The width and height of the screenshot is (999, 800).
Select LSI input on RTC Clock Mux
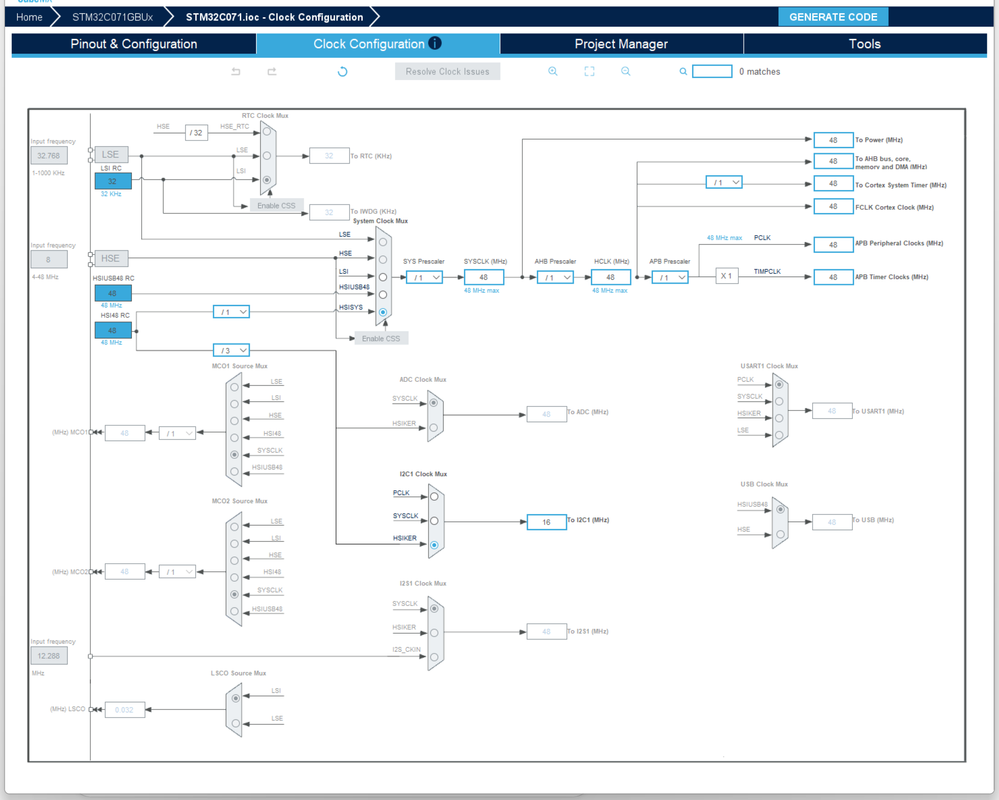267,180
